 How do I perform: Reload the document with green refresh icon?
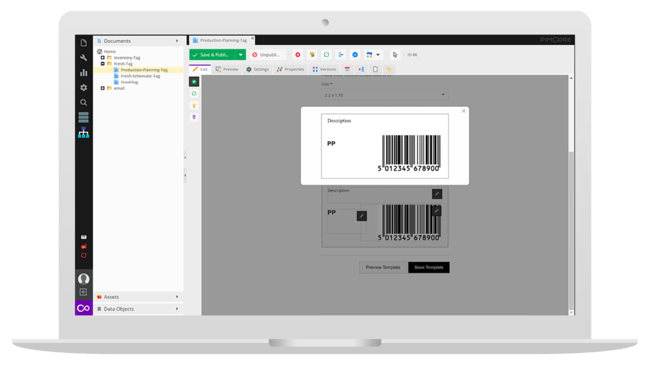[326, 55]
